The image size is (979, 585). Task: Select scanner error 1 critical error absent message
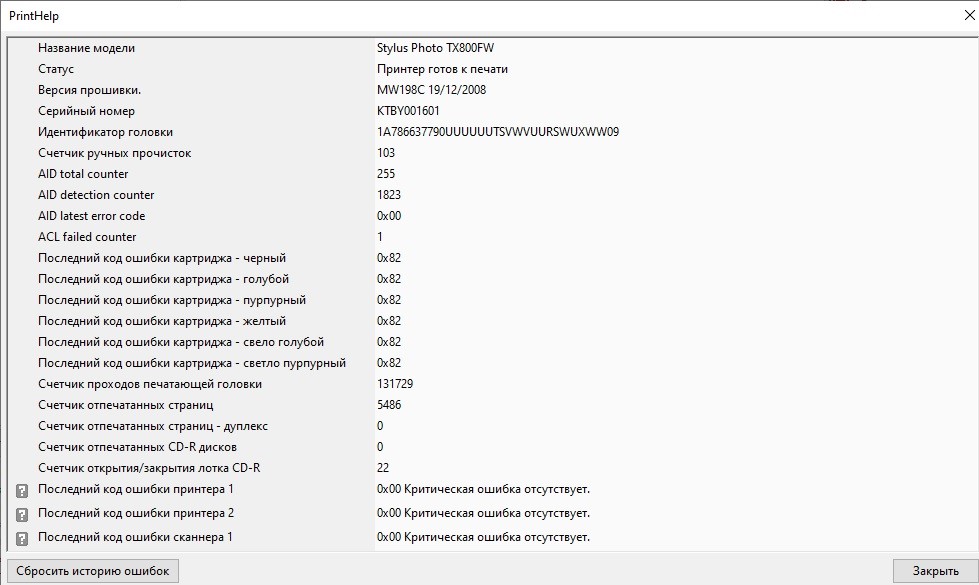483,537
